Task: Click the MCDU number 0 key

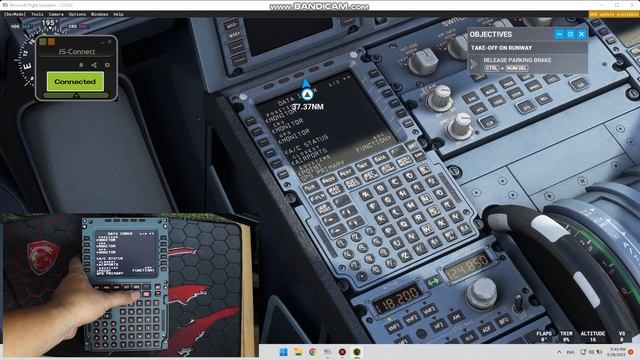Action: click(x=376, y=269)
